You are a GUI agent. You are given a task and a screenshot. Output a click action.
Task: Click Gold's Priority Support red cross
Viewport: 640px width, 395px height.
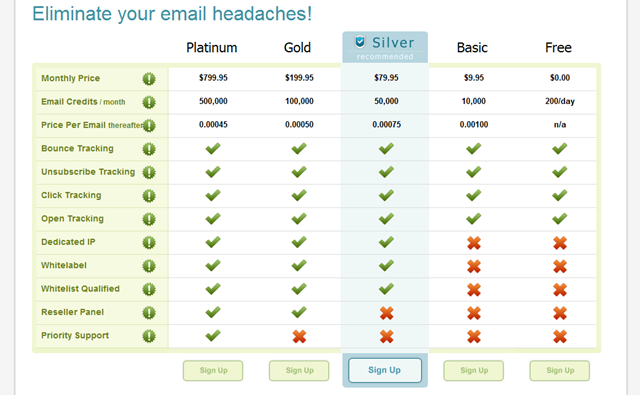(x=299, y=336)
